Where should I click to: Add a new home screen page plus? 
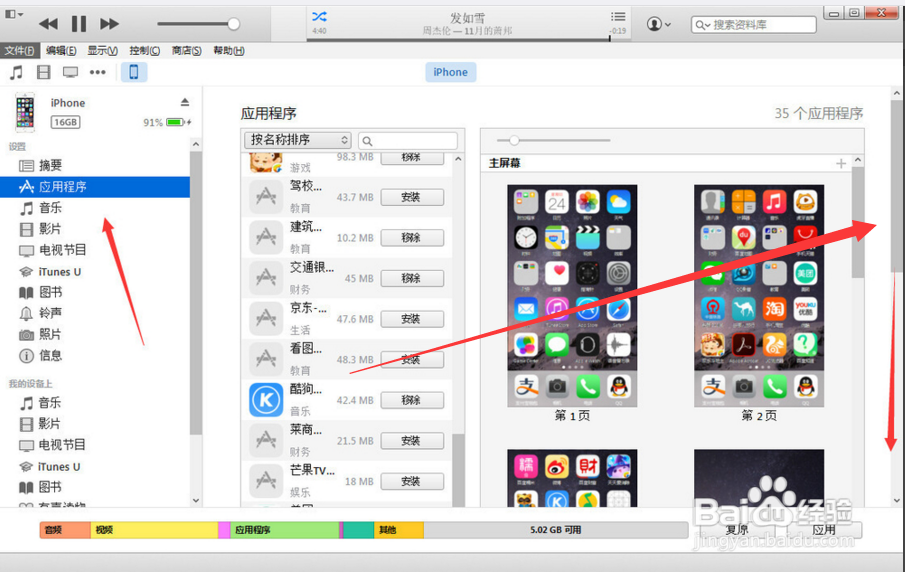tap(841, 164)
